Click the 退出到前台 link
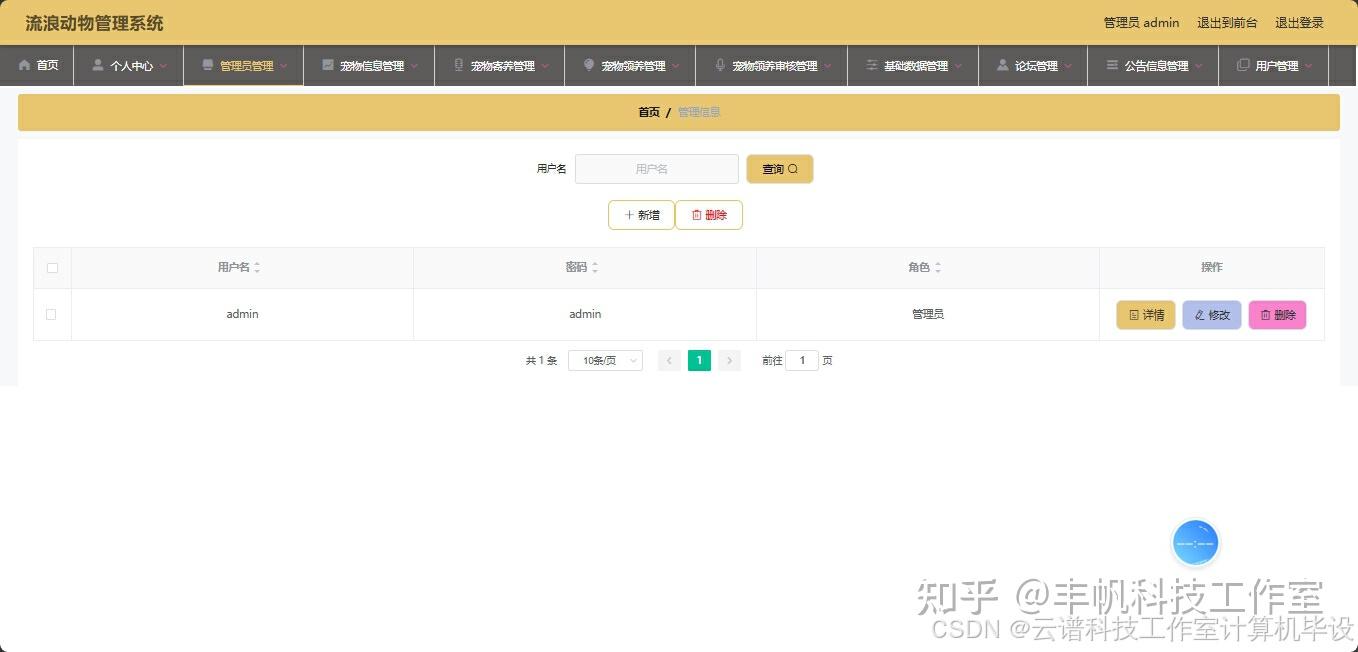1358x652 pixels. click(x=1227, y=23)
